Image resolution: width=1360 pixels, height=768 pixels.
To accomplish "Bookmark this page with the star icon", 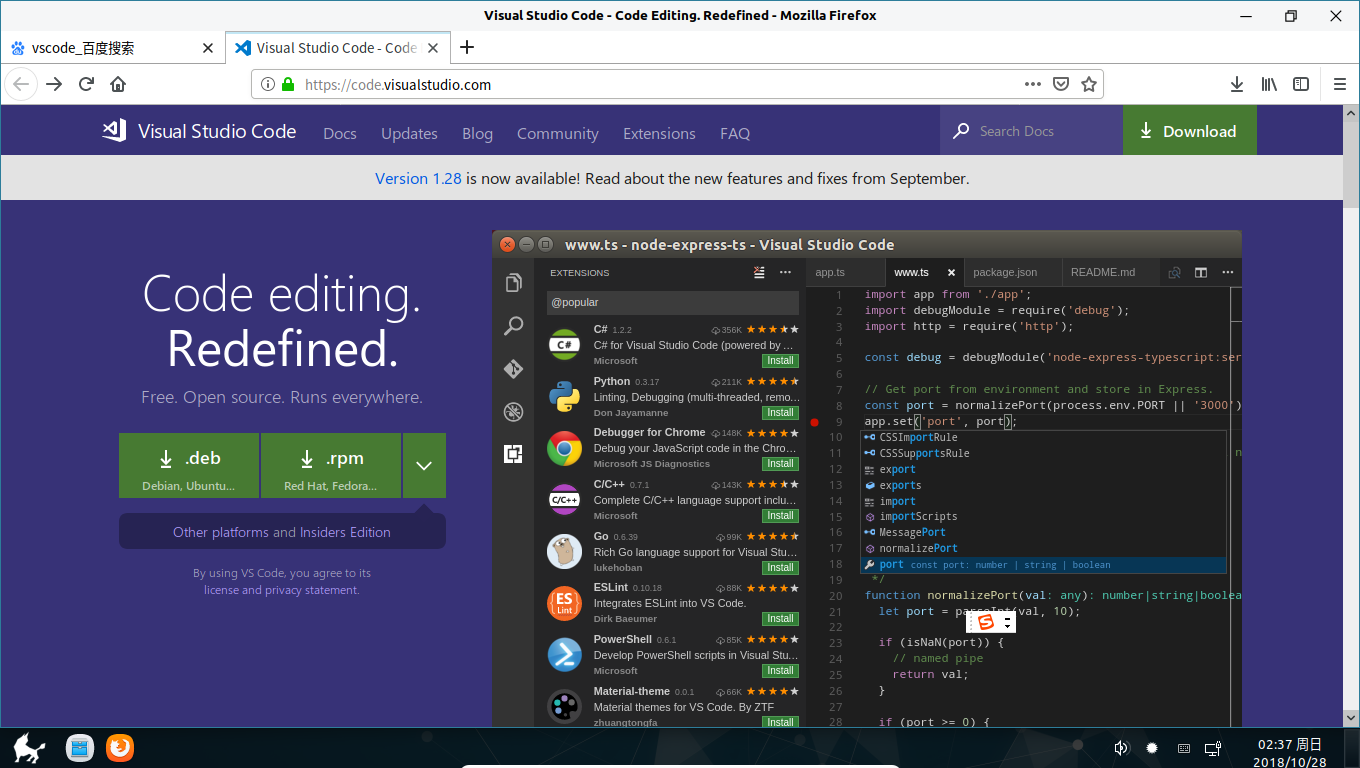I will [x=1089, y=85].
